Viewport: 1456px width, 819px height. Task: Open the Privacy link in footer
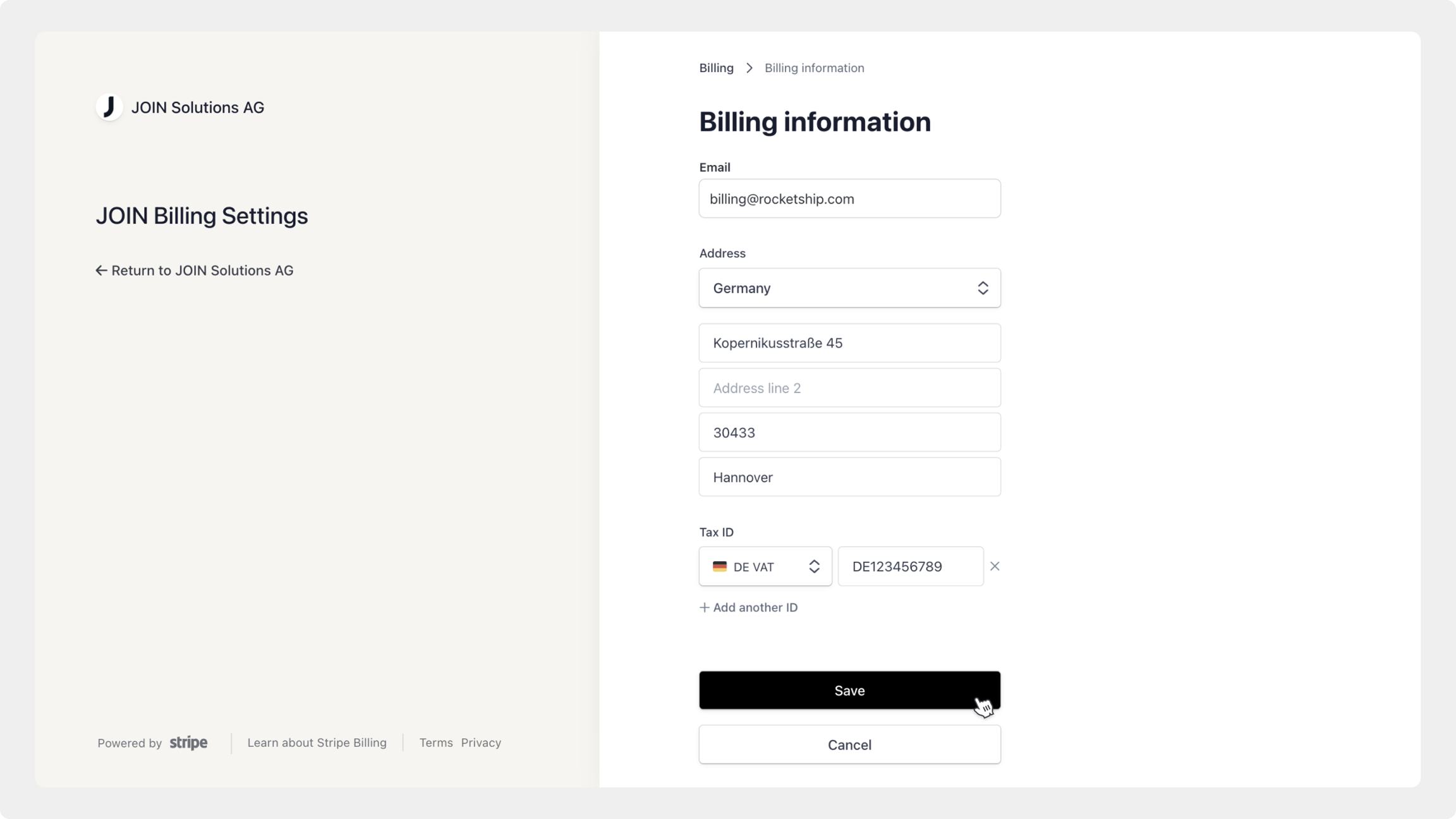(481, 743)
